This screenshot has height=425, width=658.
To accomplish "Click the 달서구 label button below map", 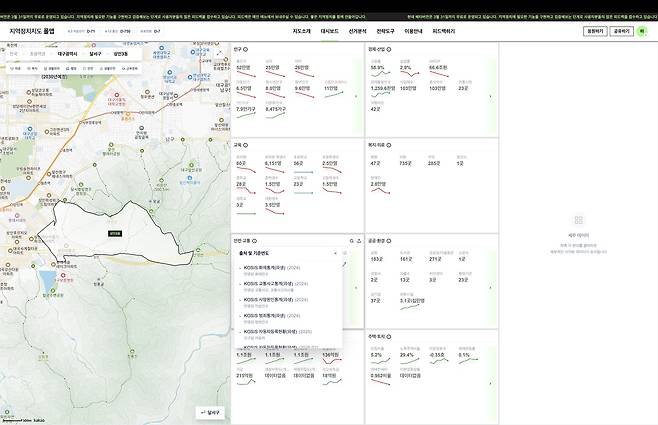I will [x=210, y=412].
